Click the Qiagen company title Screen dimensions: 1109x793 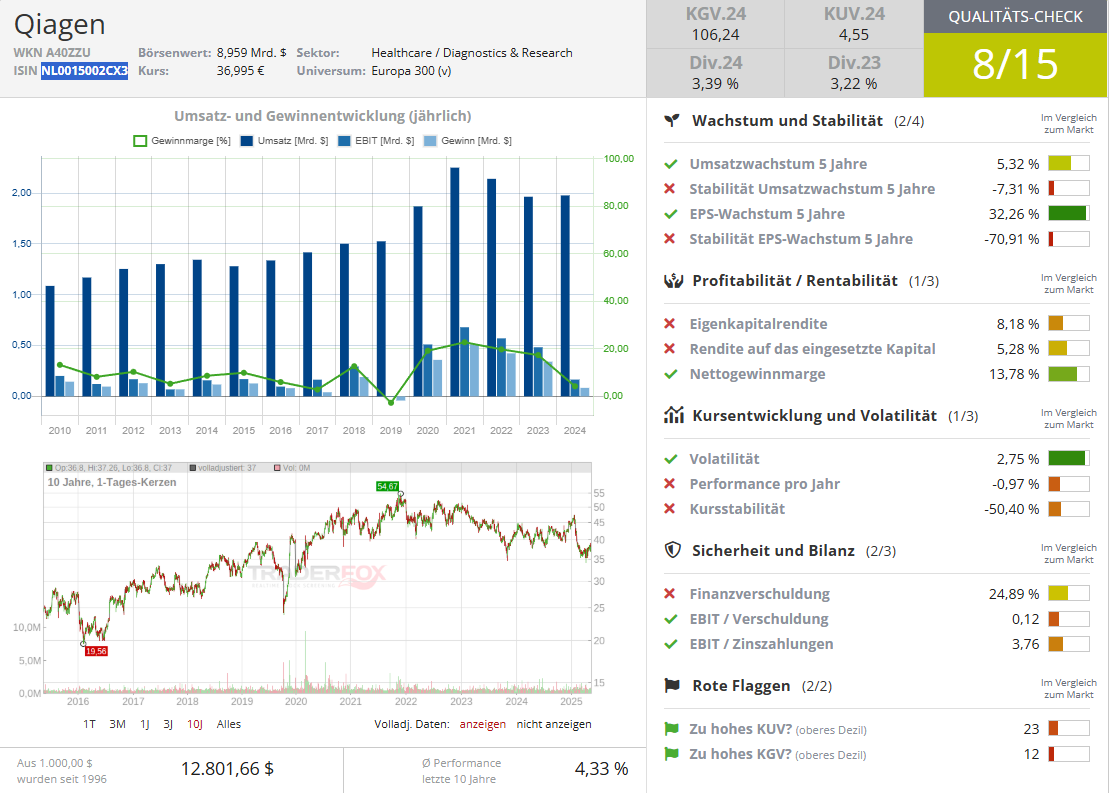tap(59, 25)
